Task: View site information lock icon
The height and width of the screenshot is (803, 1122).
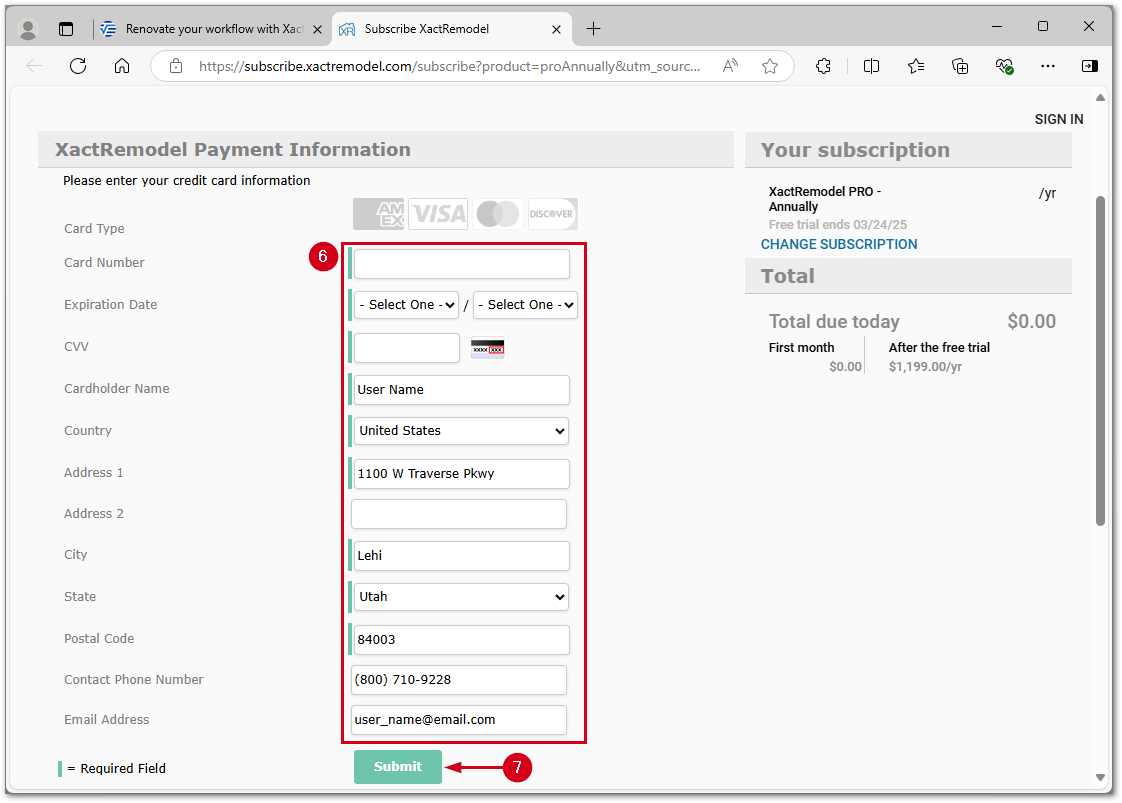Action: [175, 67]
